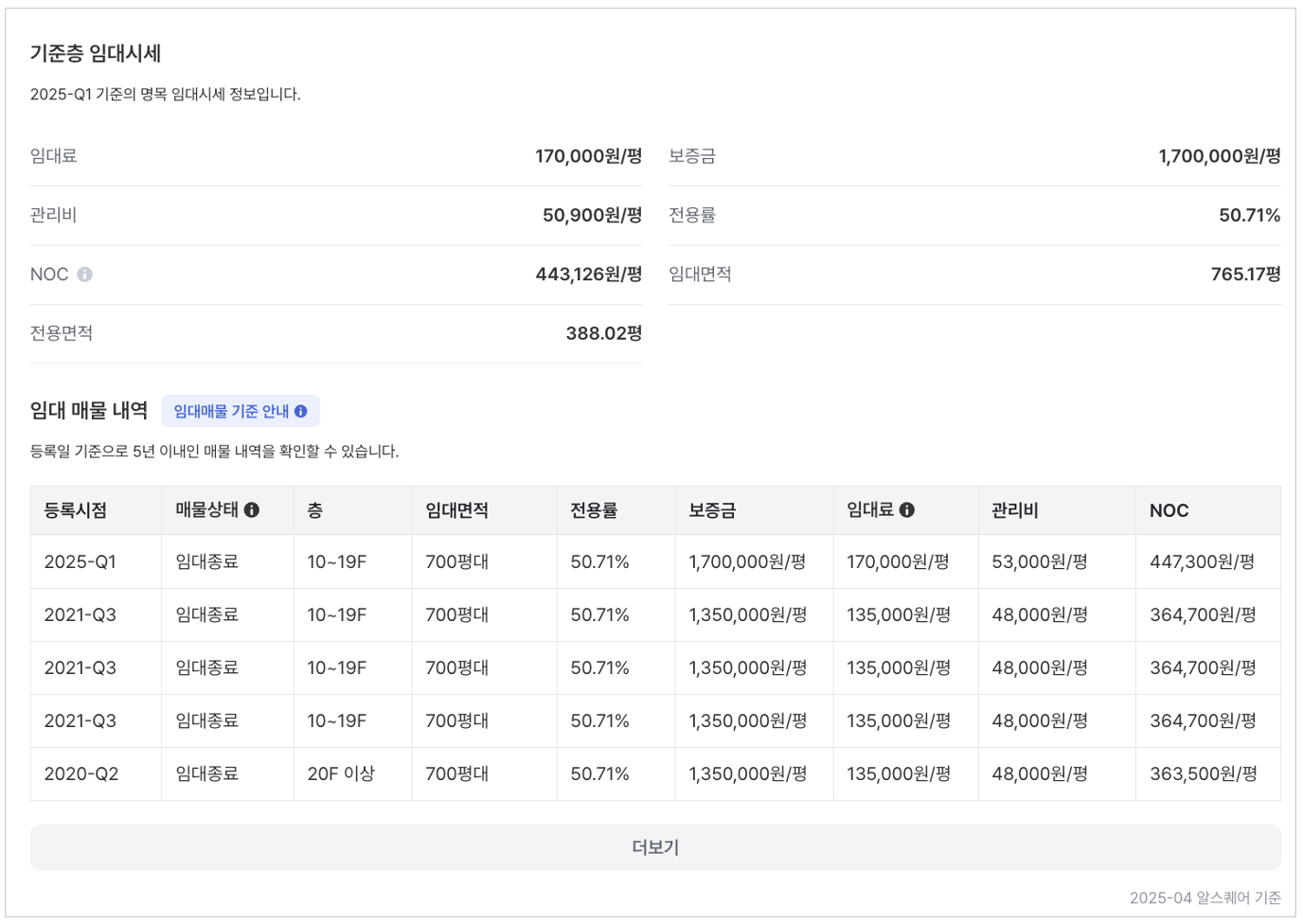Open the 임대매물 기준 안내 guide
The height and width of the screenshot is (924, 1303).
click(241, 412)
